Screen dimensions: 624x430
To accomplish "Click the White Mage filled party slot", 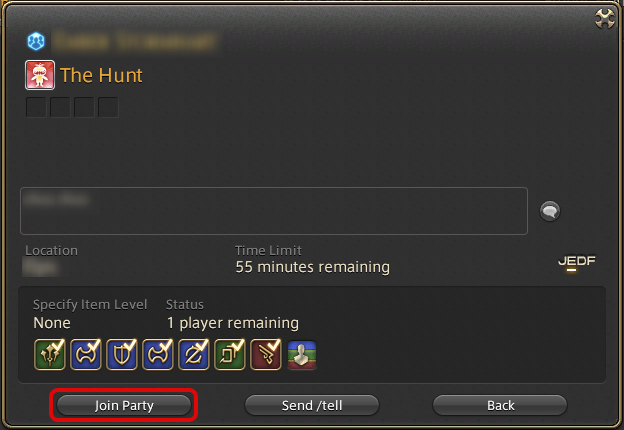I will point(50,354).
